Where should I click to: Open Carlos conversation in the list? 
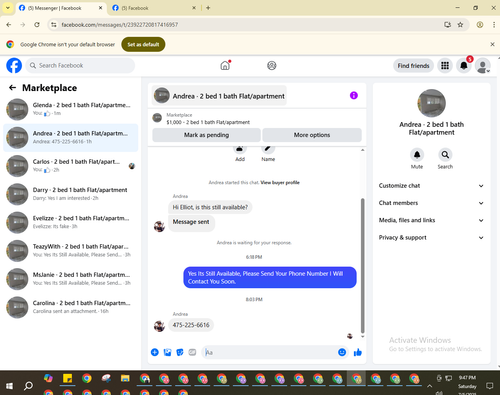click(x=71, y=166)
